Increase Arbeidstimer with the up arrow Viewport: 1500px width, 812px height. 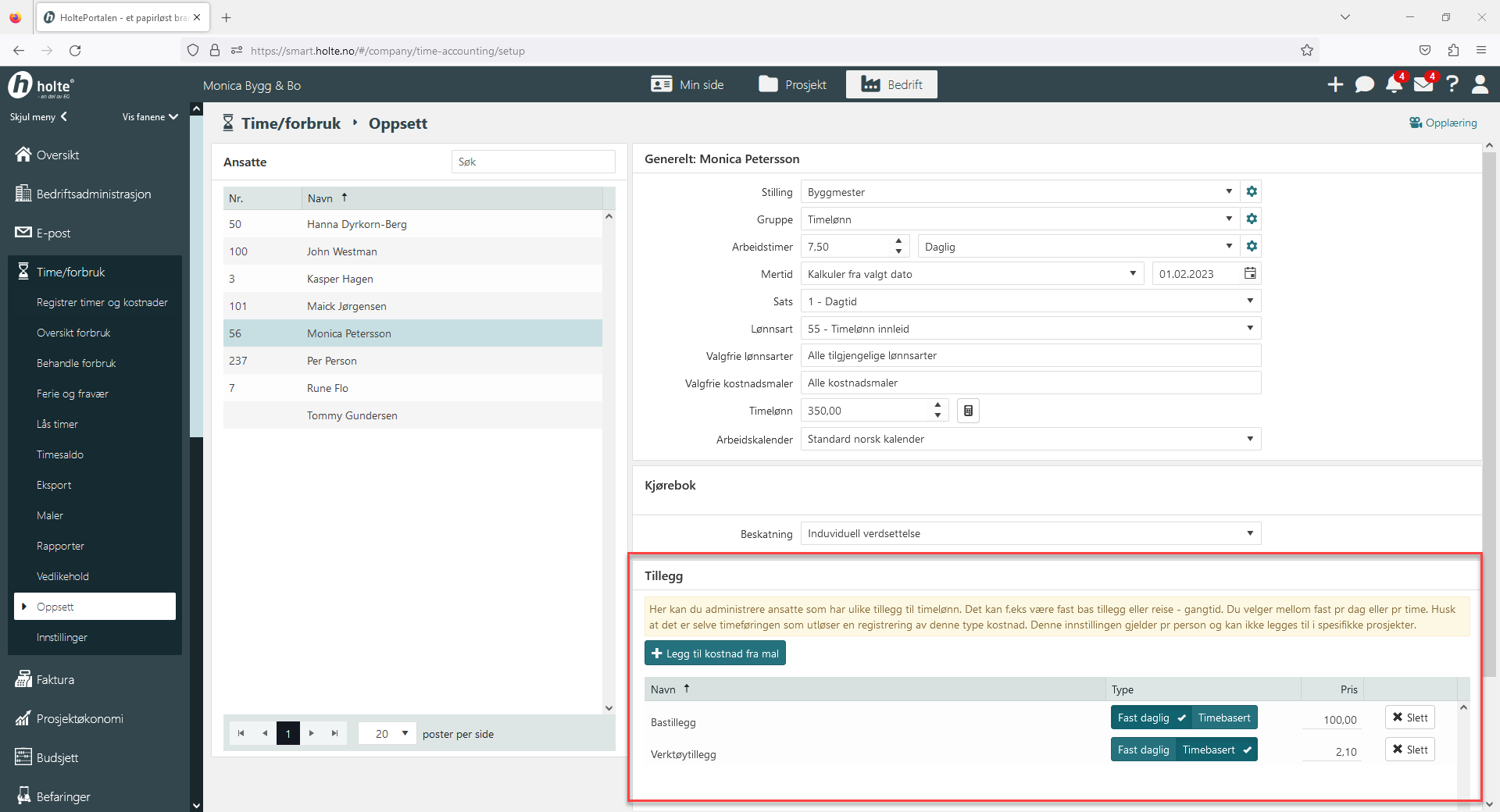[898, 241]
